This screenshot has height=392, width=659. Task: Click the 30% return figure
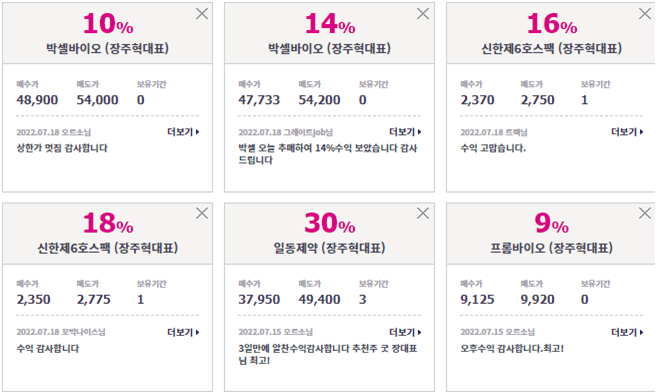coord(330,223)
